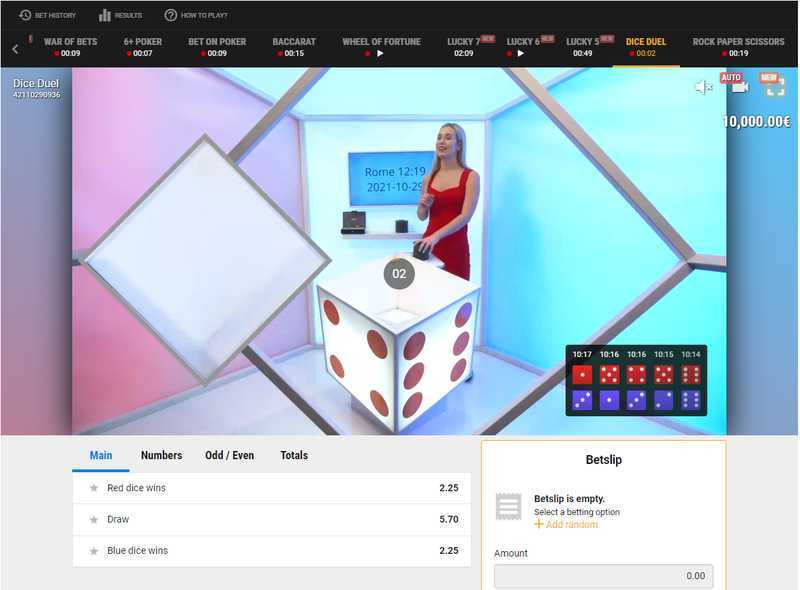Click the plus icon for Add random
Image resolution: width=800 pixels, height=590 pixels.
(538, 524)
